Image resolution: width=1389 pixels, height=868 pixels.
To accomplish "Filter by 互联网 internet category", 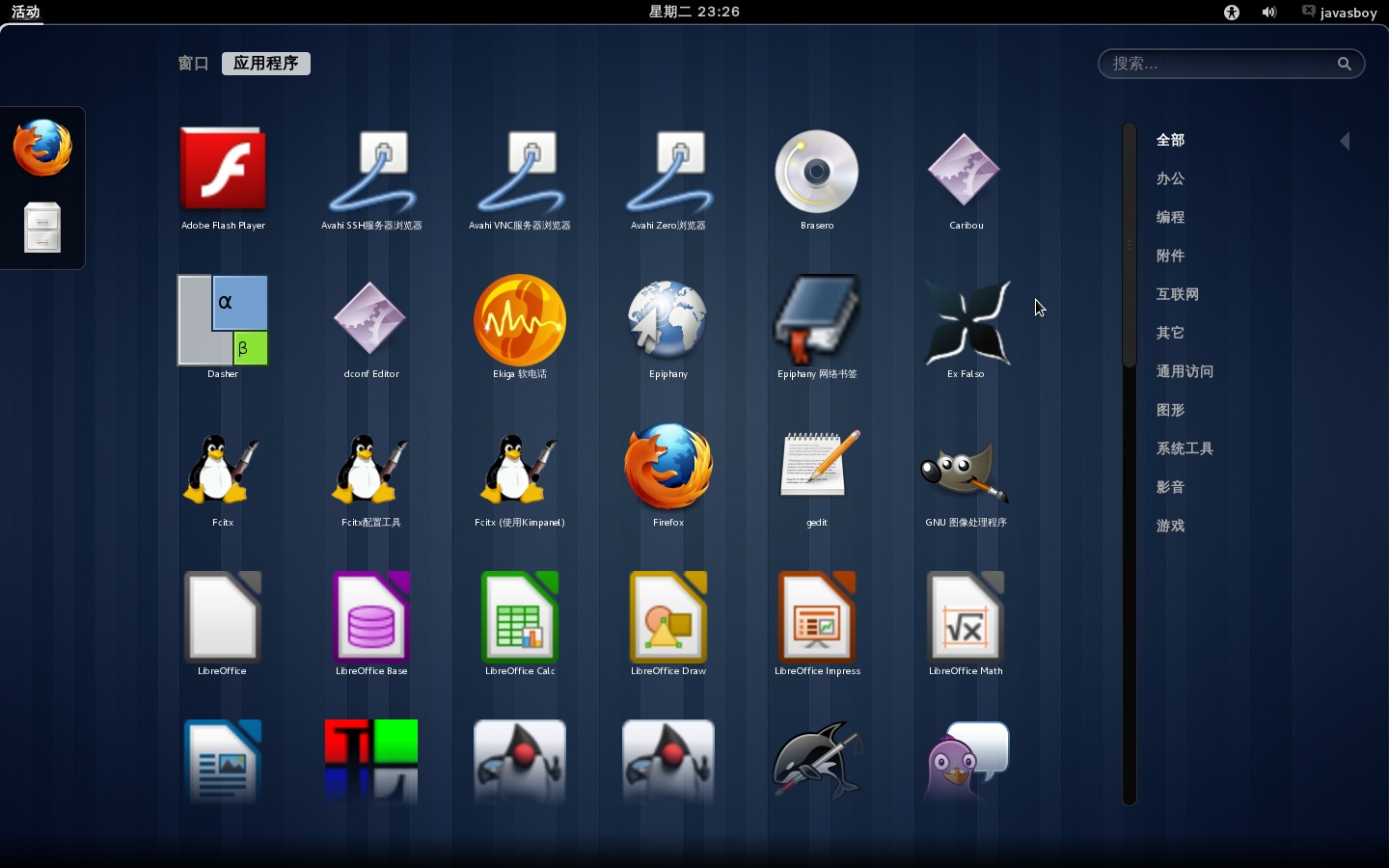I will (x=1178, y=294).
